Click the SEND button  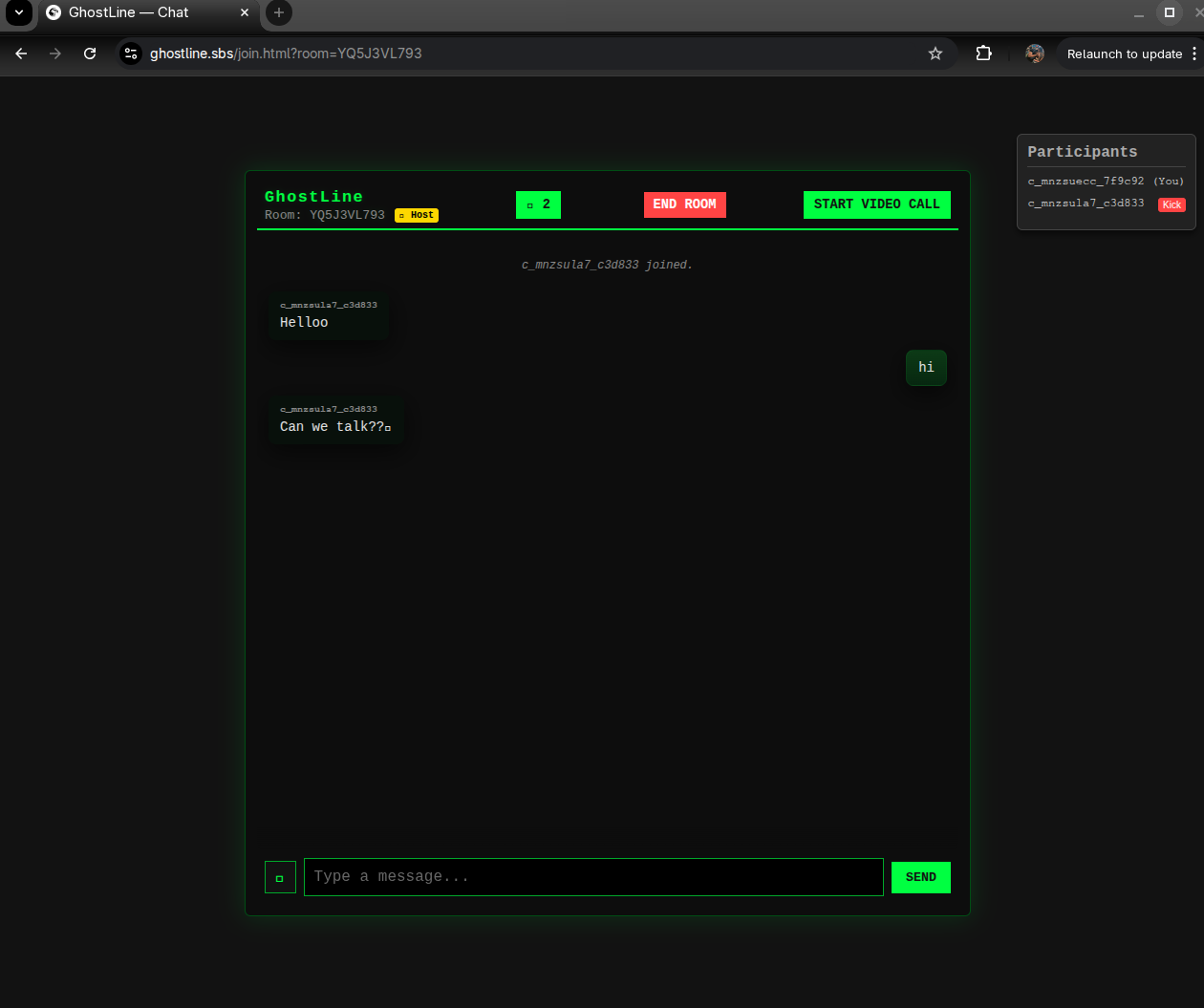tap(921, 877)
